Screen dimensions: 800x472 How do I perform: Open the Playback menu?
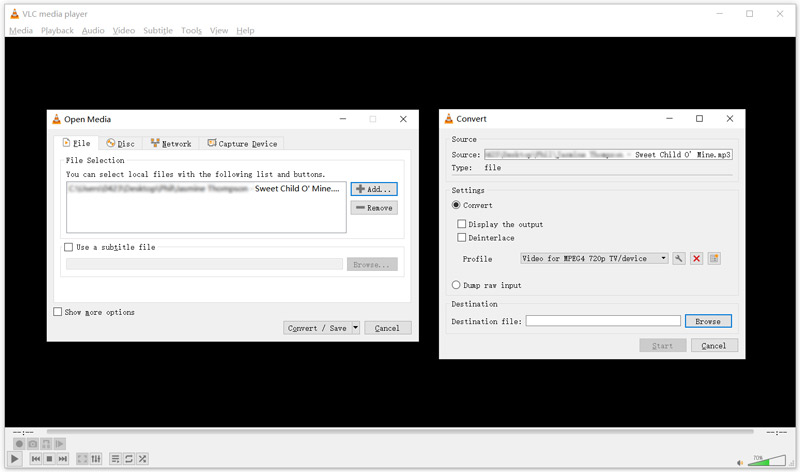58,31
